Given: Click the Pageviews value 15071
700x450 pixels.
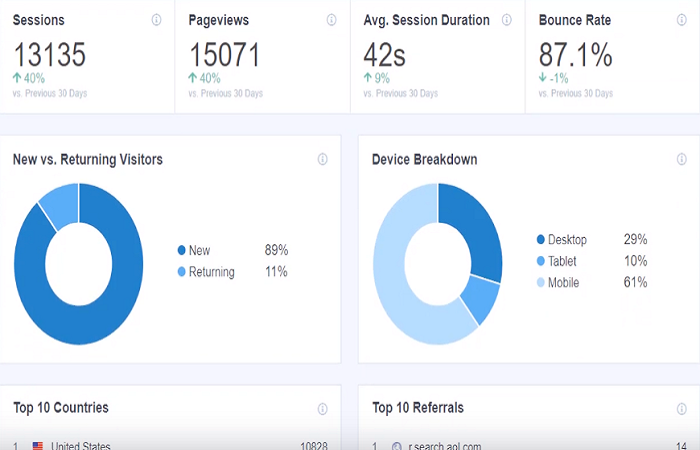Looking at the screenshot, I should (225, 54).
